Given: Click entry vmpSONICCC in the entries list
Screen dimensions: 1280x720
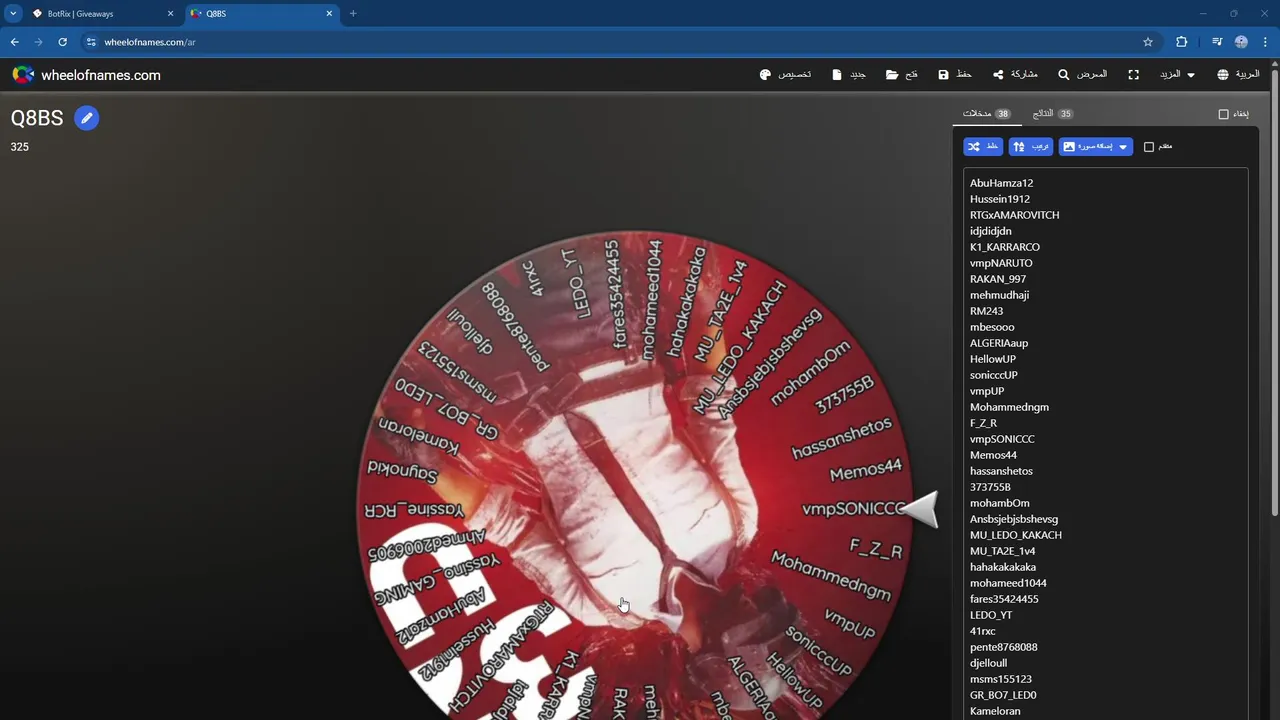Looking at the screenshot, I should click(1002, 439).
